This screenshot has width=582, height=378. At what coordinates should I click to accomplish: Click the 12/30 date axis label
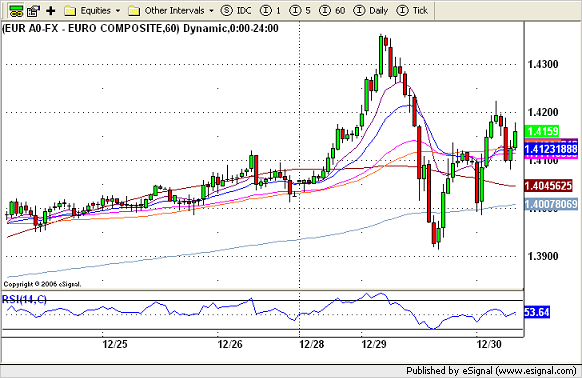click(x=489, y=344)
